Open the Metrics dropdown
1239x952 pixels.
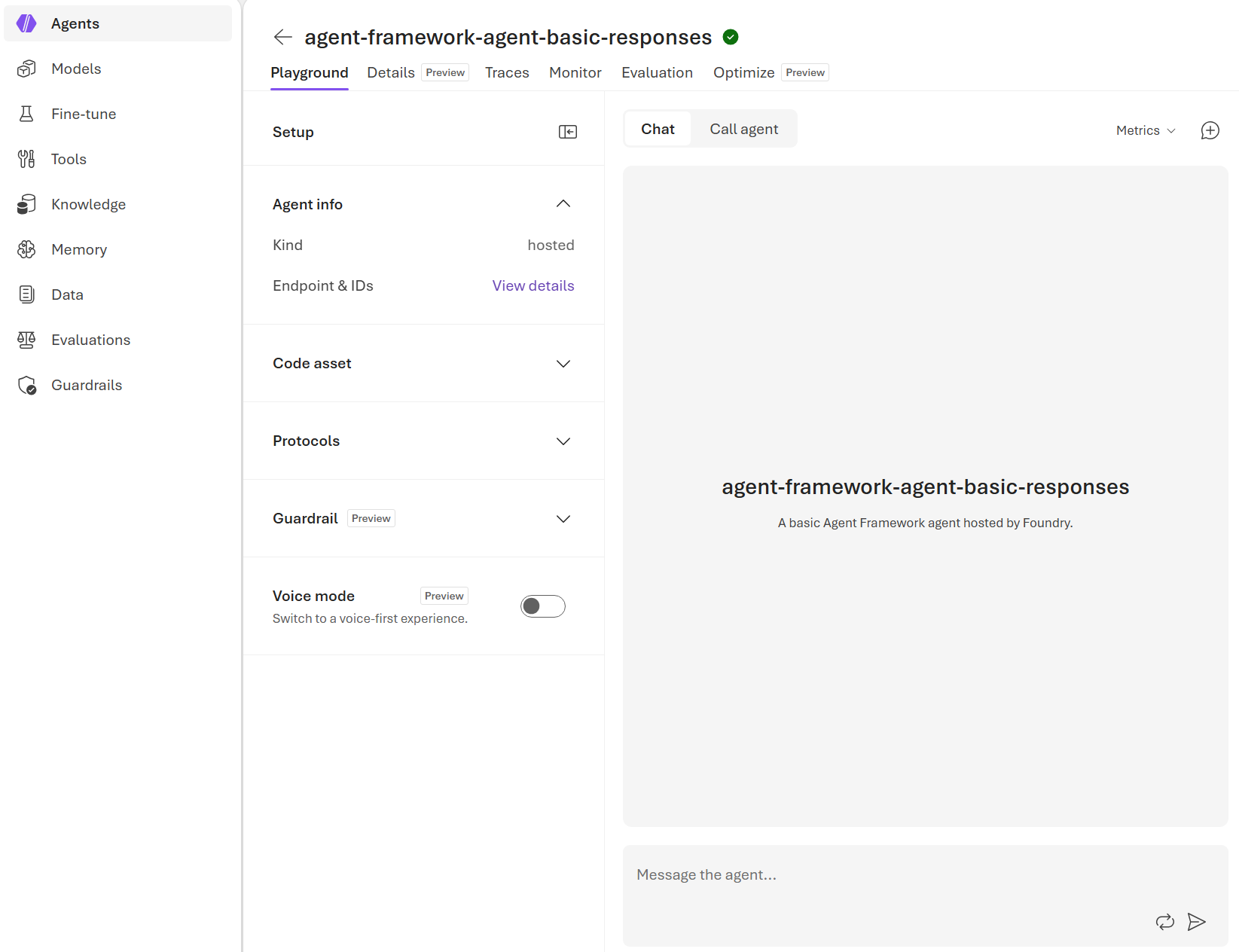click(1146, 130)
